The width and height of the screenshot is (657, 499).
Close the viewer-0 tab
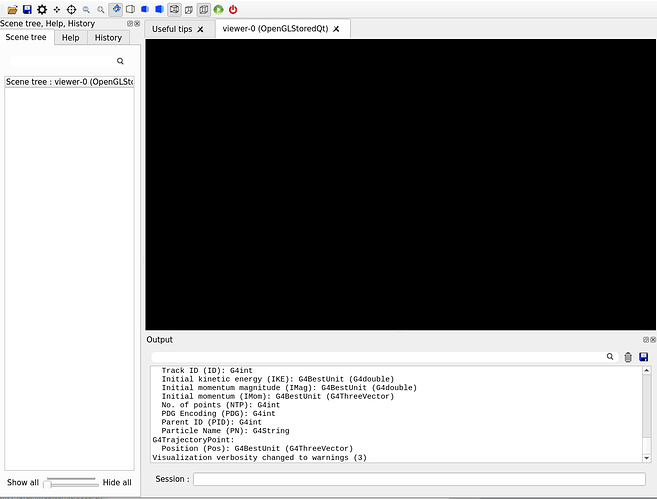point(336,29)
